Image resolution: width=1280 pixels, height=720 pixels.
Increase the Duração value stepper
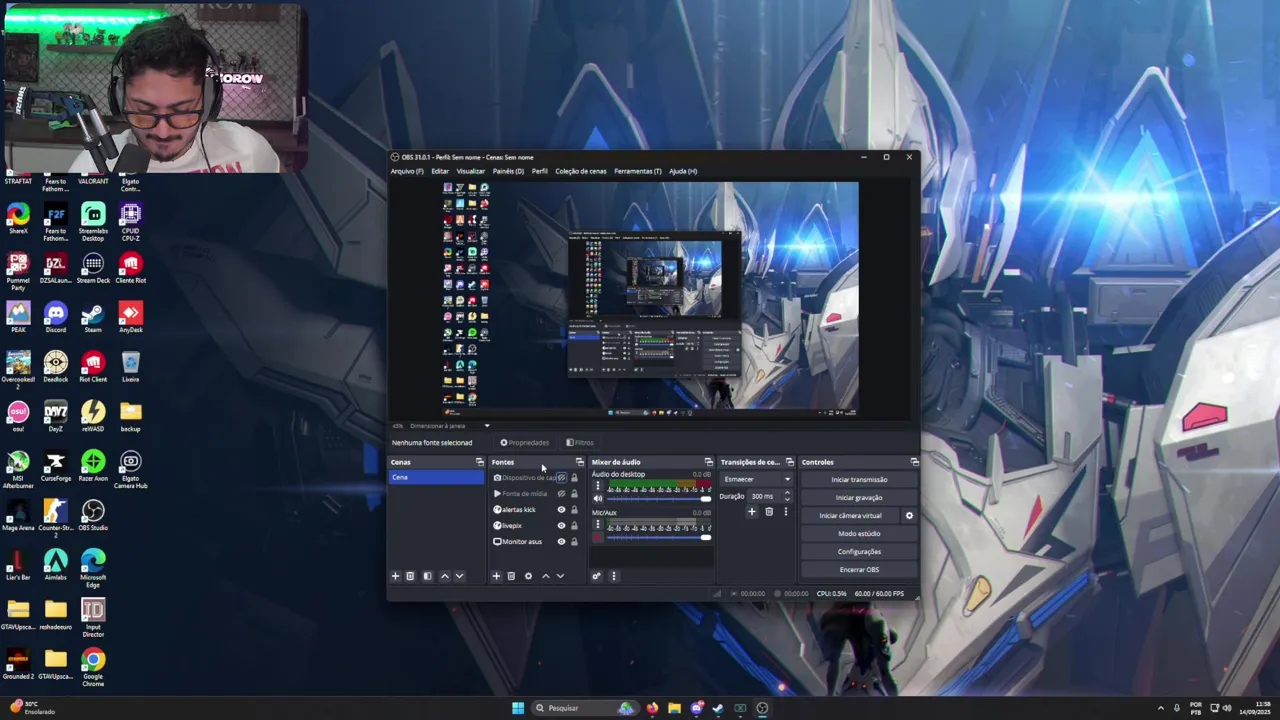point(787,493)
